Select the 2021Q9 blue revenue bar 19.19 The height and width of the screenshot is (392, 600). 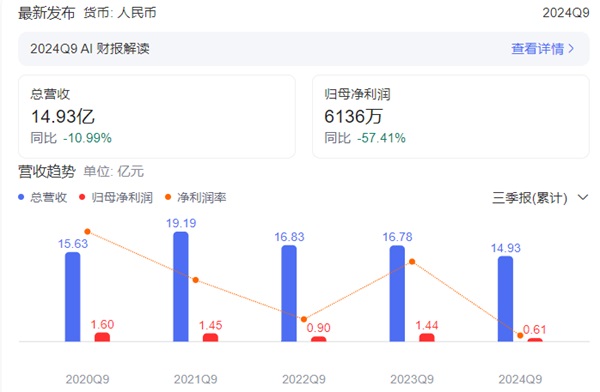coord(181,286)
